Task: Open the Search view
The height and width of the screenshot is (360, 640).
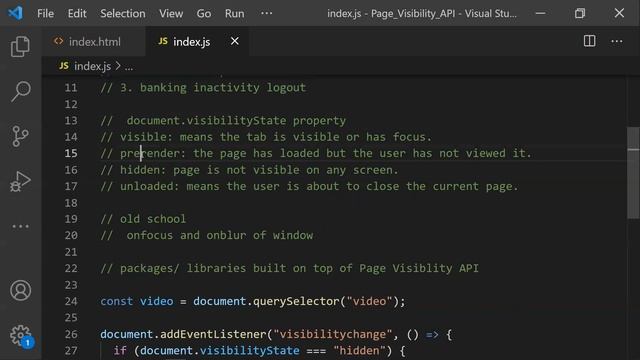Action: tap(20, 91)
